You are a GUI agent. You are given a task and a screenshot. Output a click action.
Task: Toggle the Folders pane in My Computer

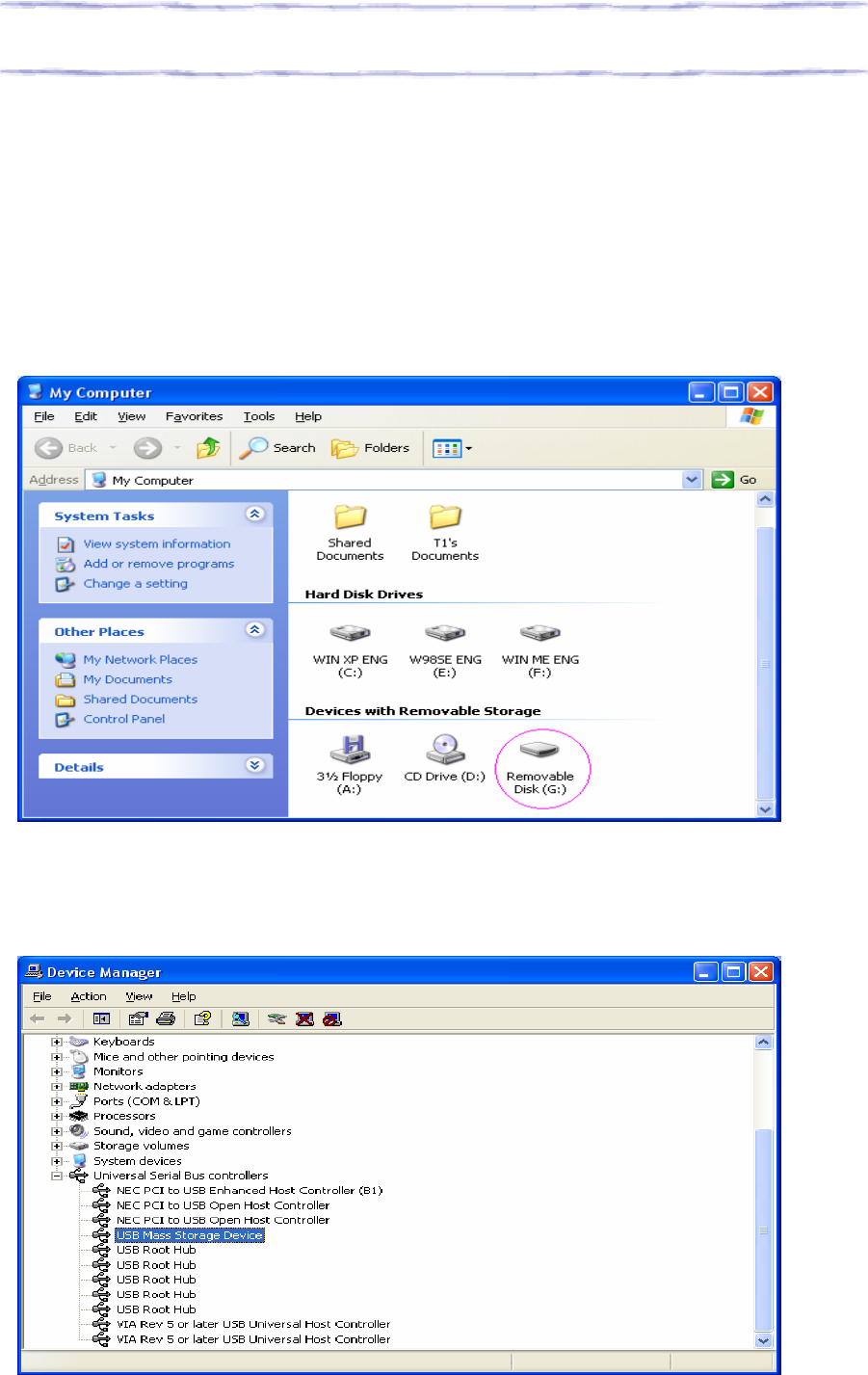click(x=370, y=448)
